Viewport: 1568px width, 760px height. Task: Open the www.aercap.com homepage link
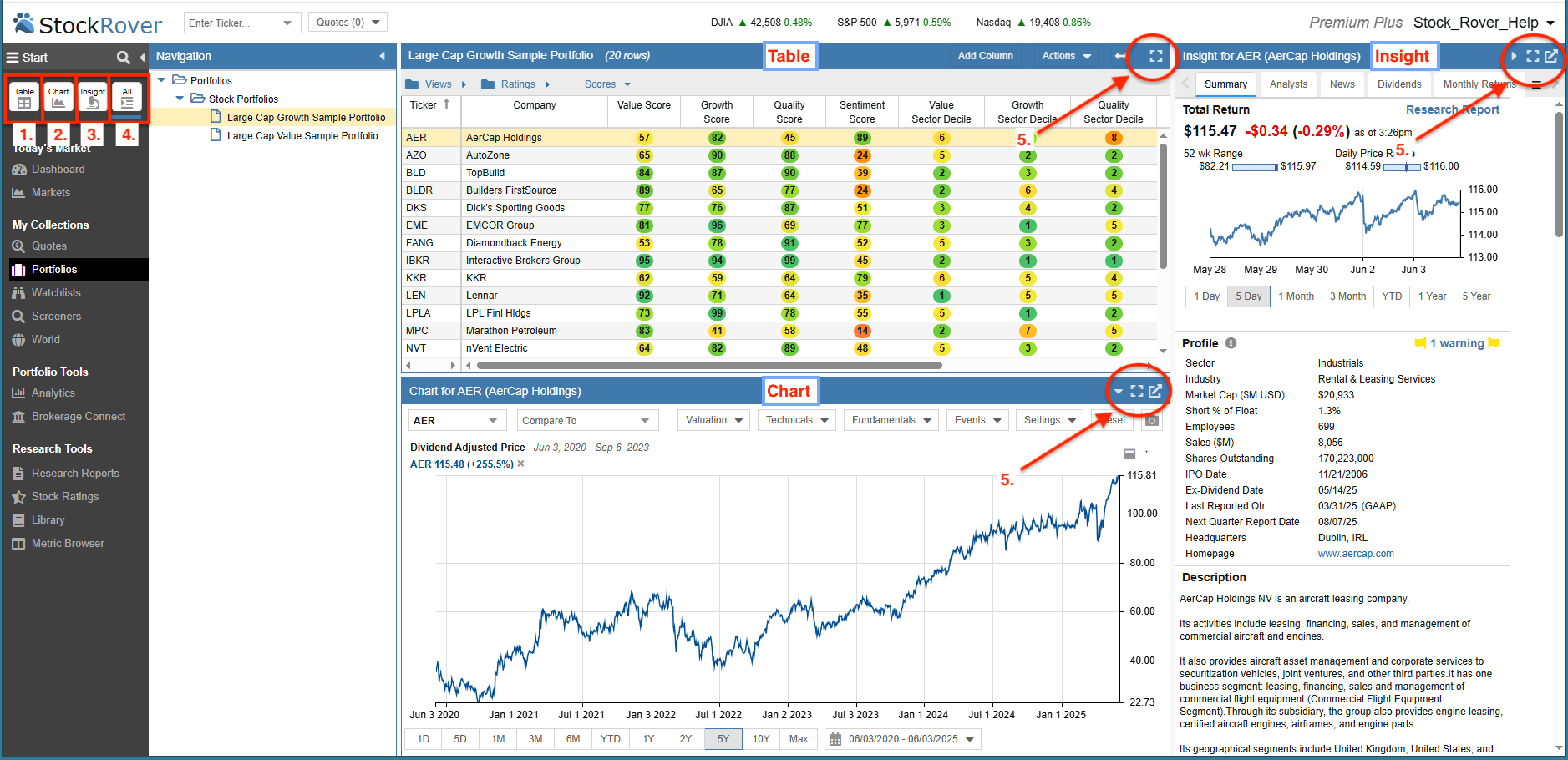[x=1356, y=554]
